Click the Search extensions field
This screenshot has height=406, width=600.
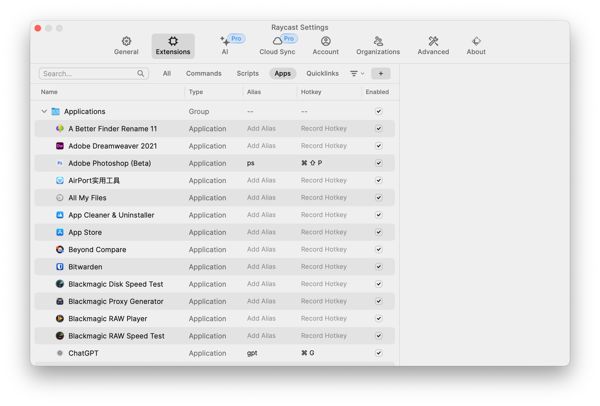pyautogui.click(x=94, y=73)
